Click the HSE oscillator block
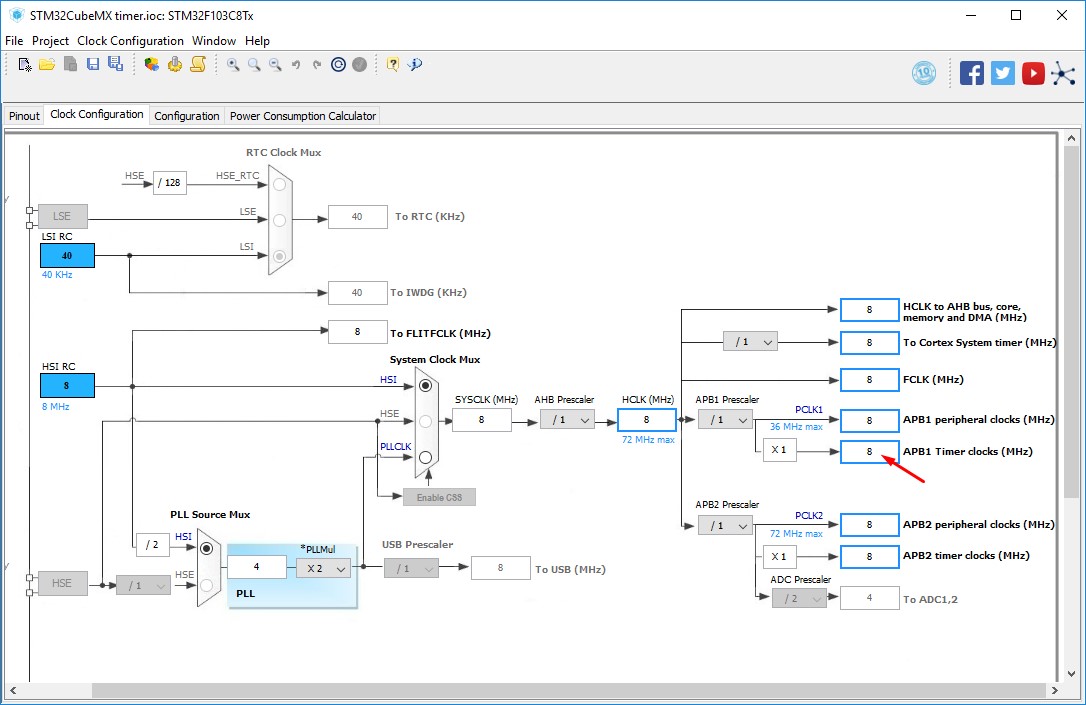 click(x=62, y=583)
